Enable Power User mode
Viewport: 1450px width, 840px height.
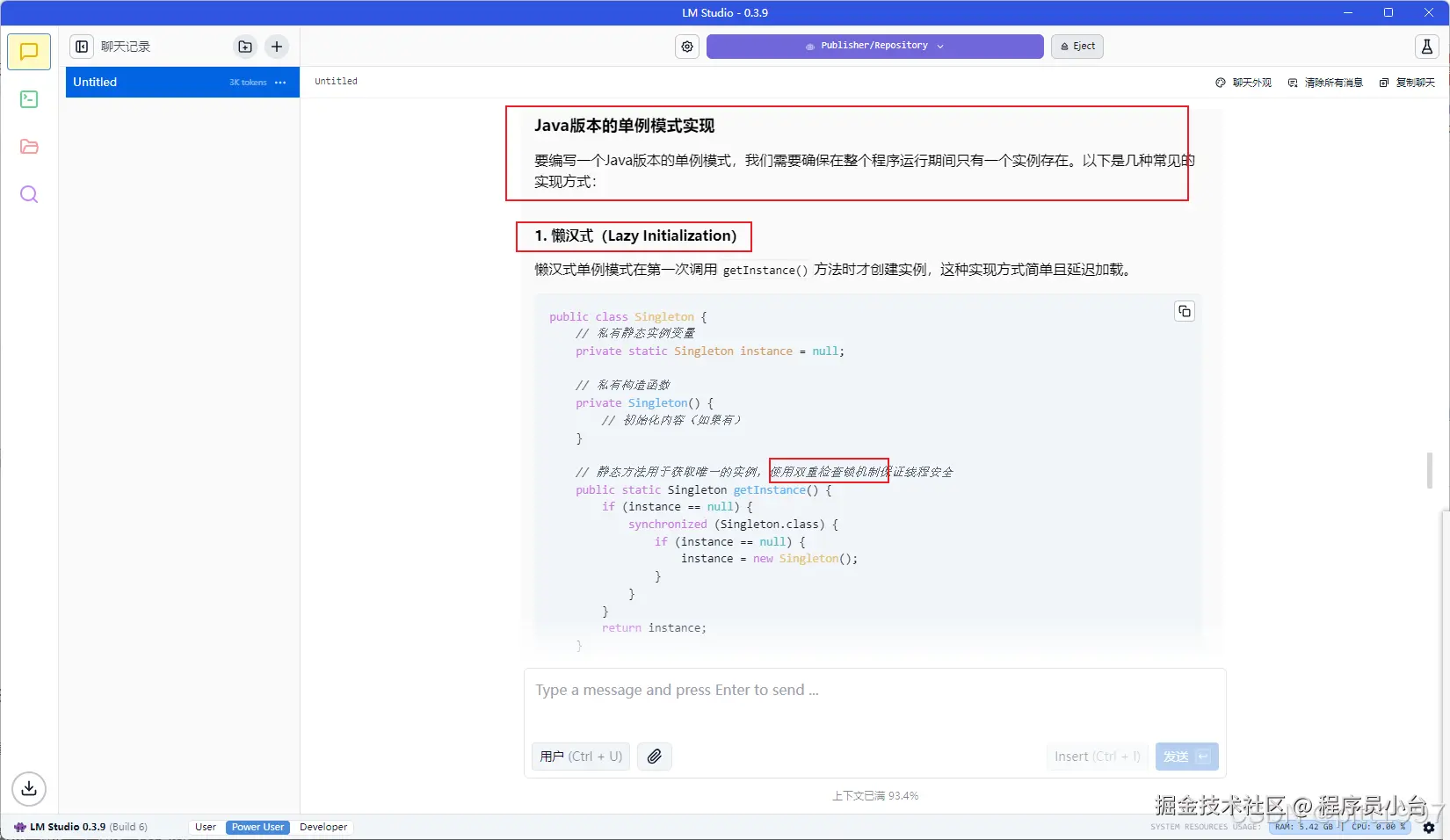pos(257,827)
